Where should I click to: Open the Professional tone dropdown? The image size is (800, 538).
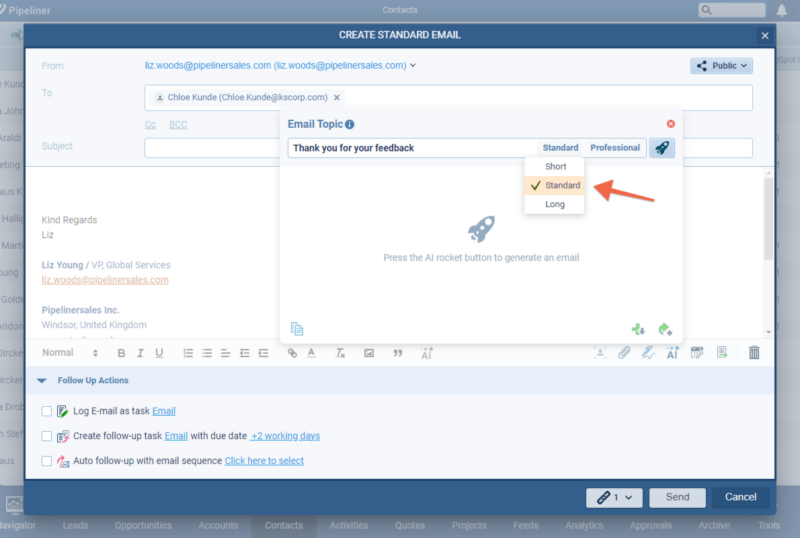tap(614, 148)
